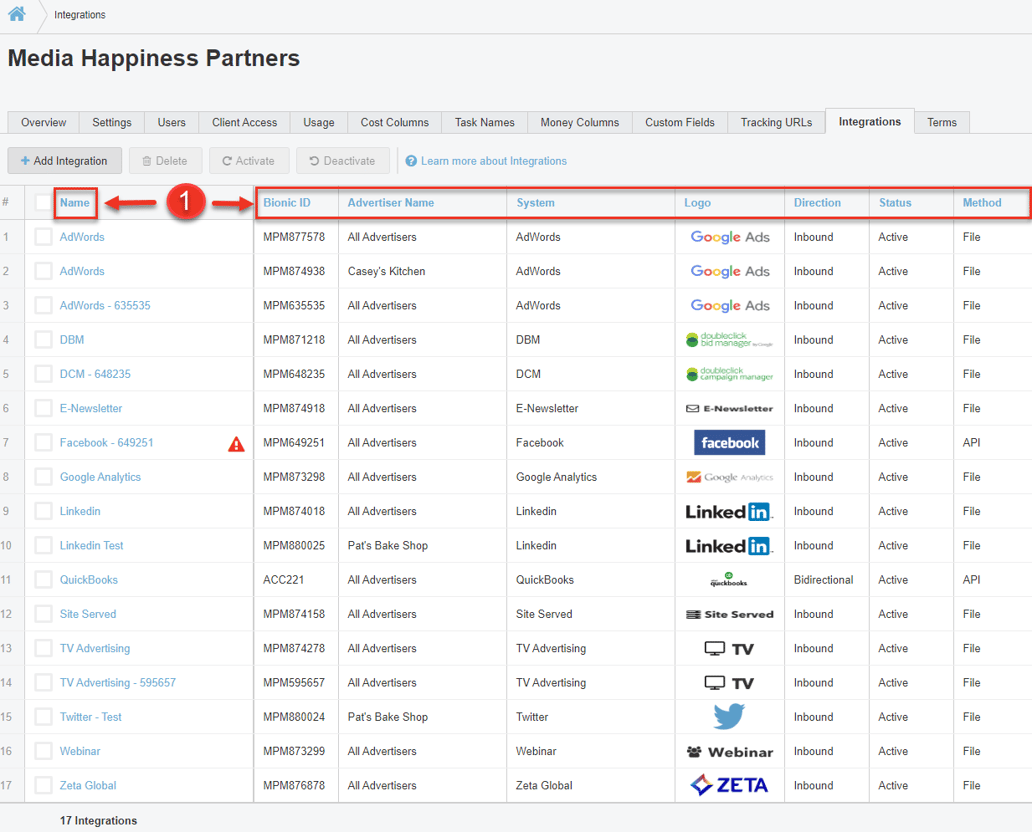This screenshot has height=832, width=1032.
Task: Click the DoubleClick Bid Manager logo
Action: pos(729,339)
